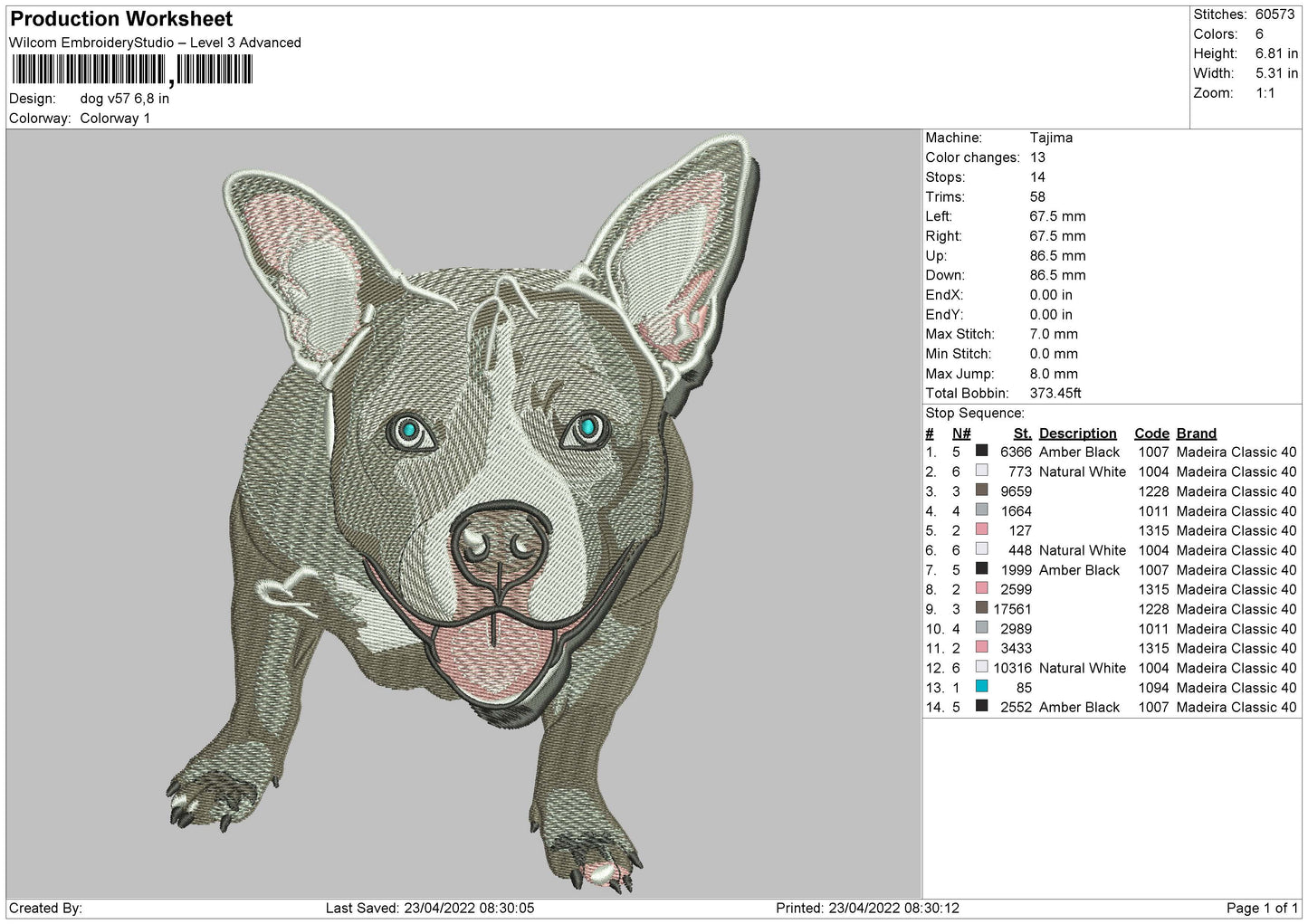Viewport: 1308px width, 924px height.
Task: Click the 'Page 1 of 1' indicator
Action: click(1262, 908)
